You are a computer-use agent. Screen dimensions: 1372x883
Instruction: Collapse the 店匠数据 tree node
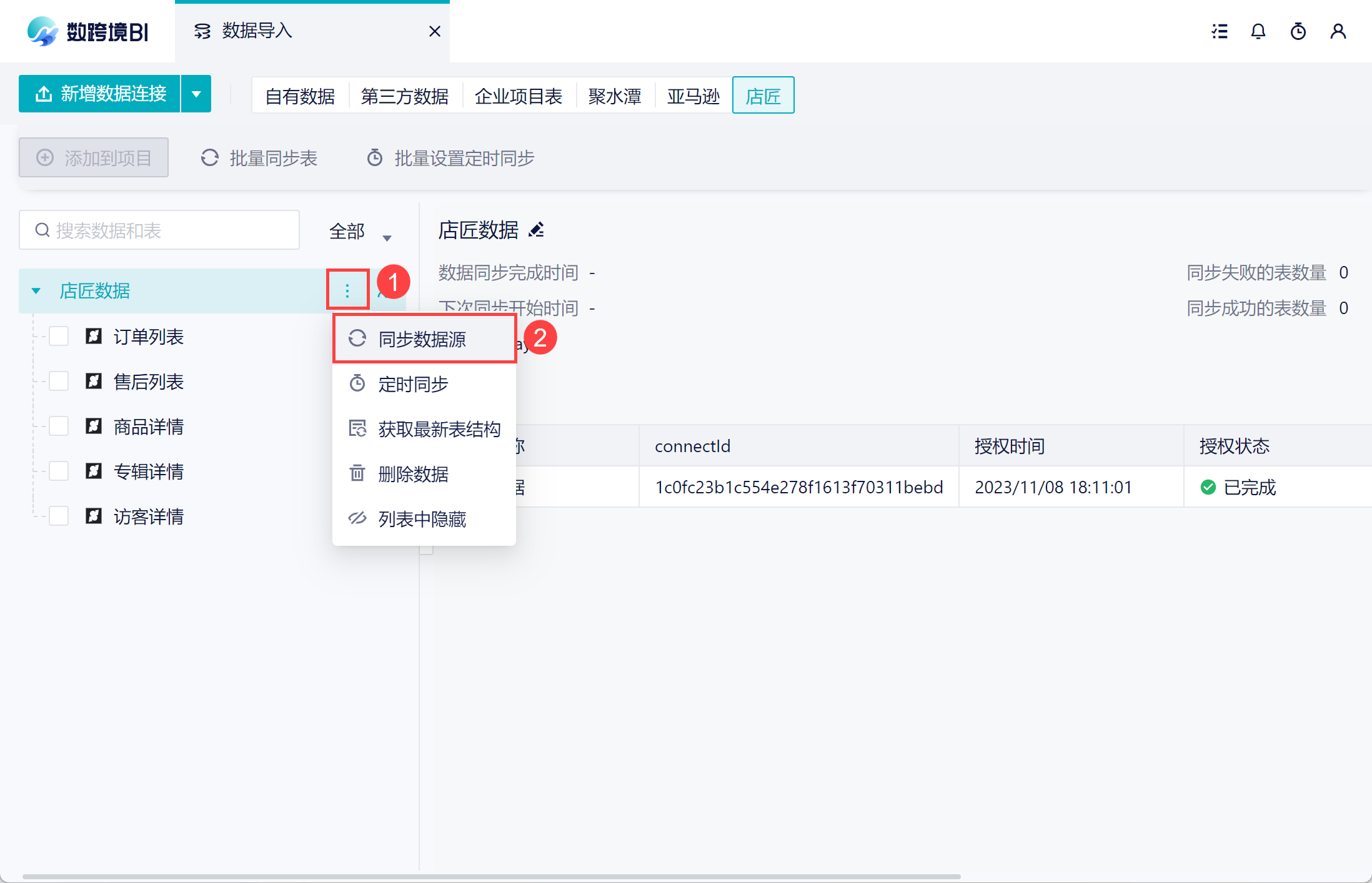(36, 291)
